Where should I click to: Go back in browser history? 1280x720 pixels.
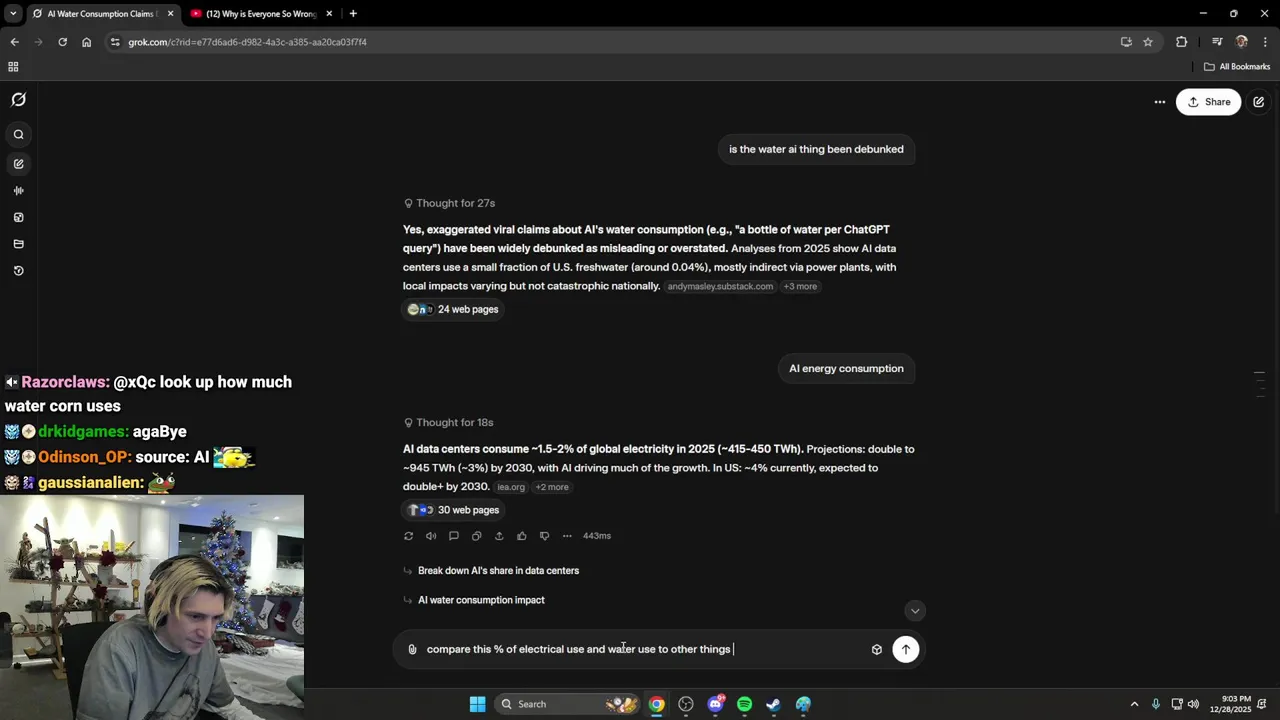[x=14, y=42]
